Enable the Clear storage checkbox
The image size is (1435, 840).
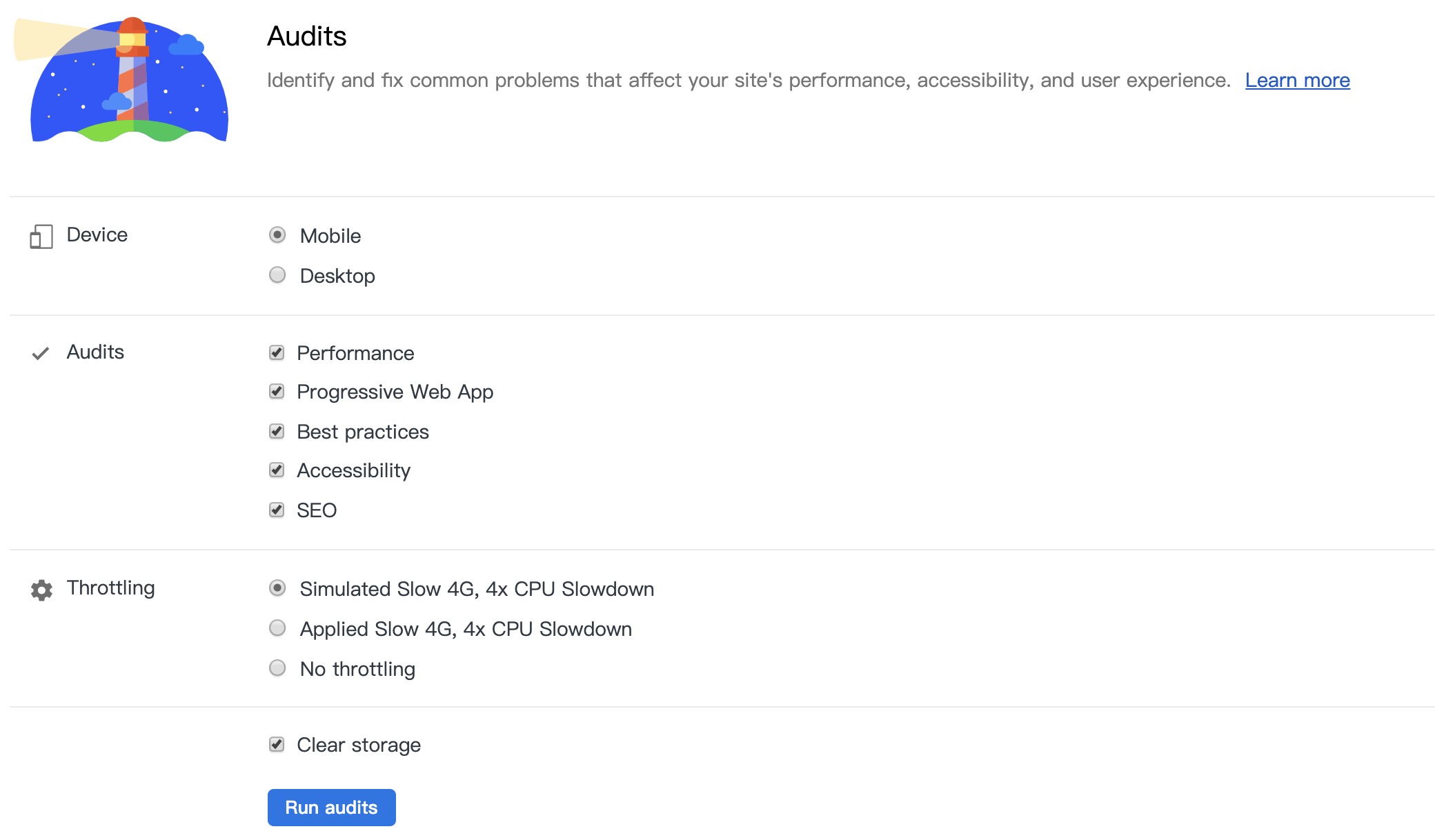278,744
